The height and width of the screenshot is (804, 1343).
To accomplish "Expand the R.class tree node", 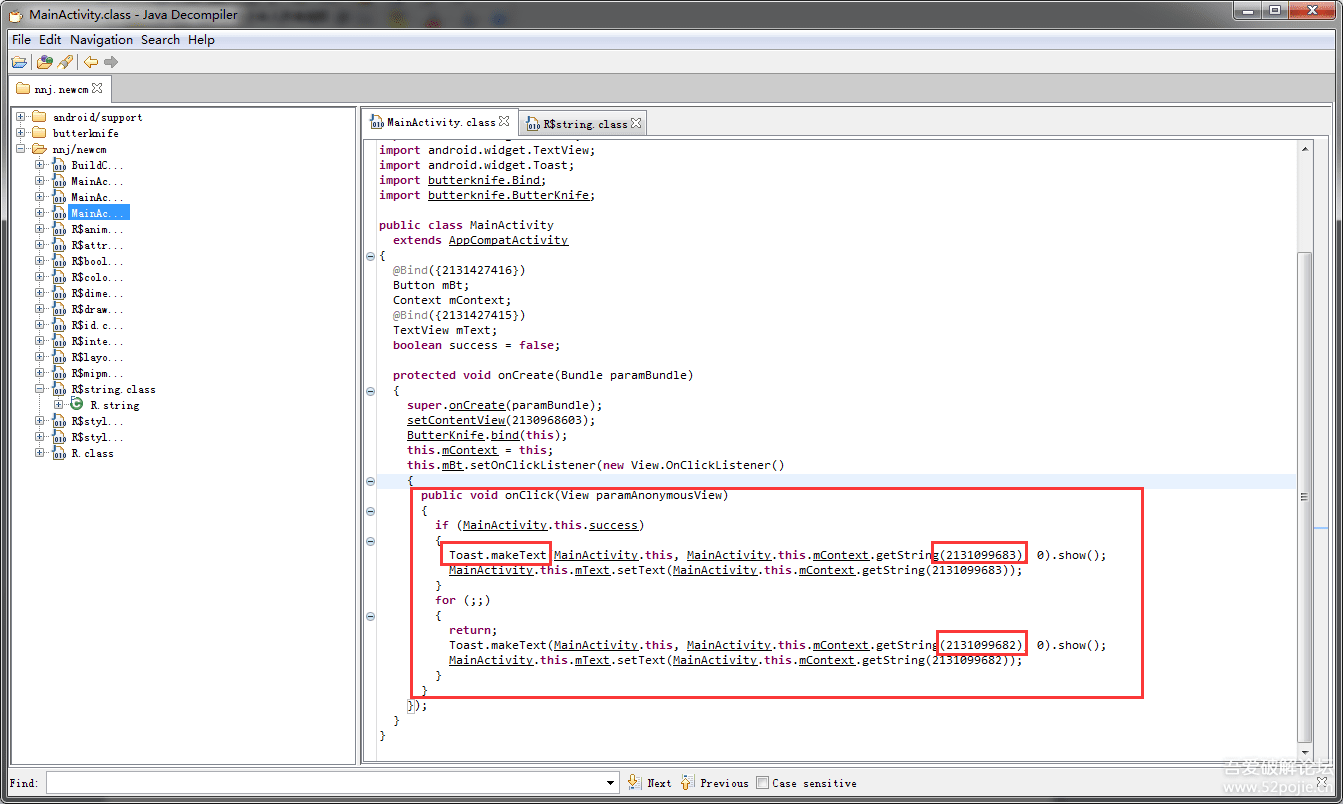I will coord(40,453).
